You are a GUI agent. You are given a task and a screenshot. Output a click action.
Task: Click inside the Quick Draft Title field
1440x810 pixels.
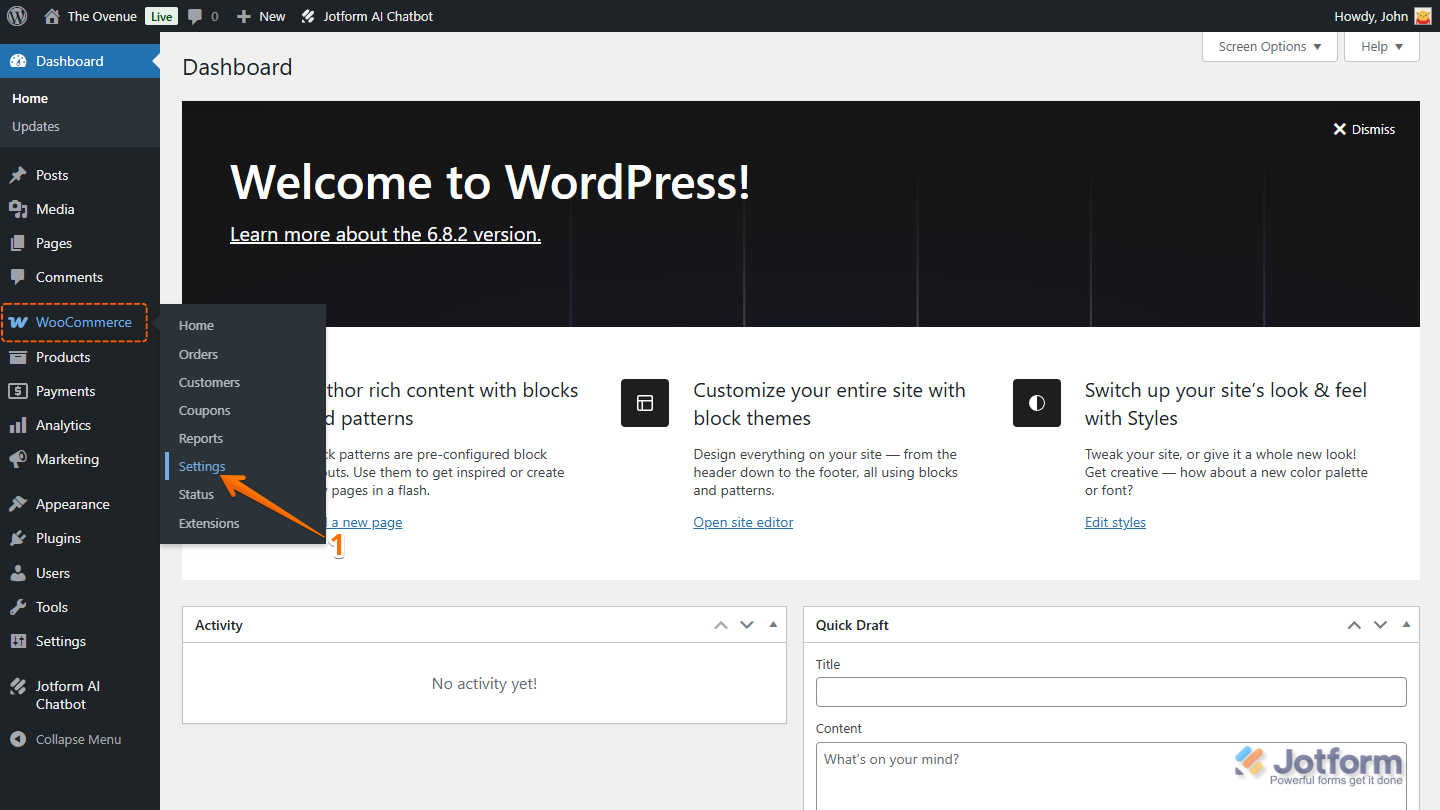tap(1111, 691)
